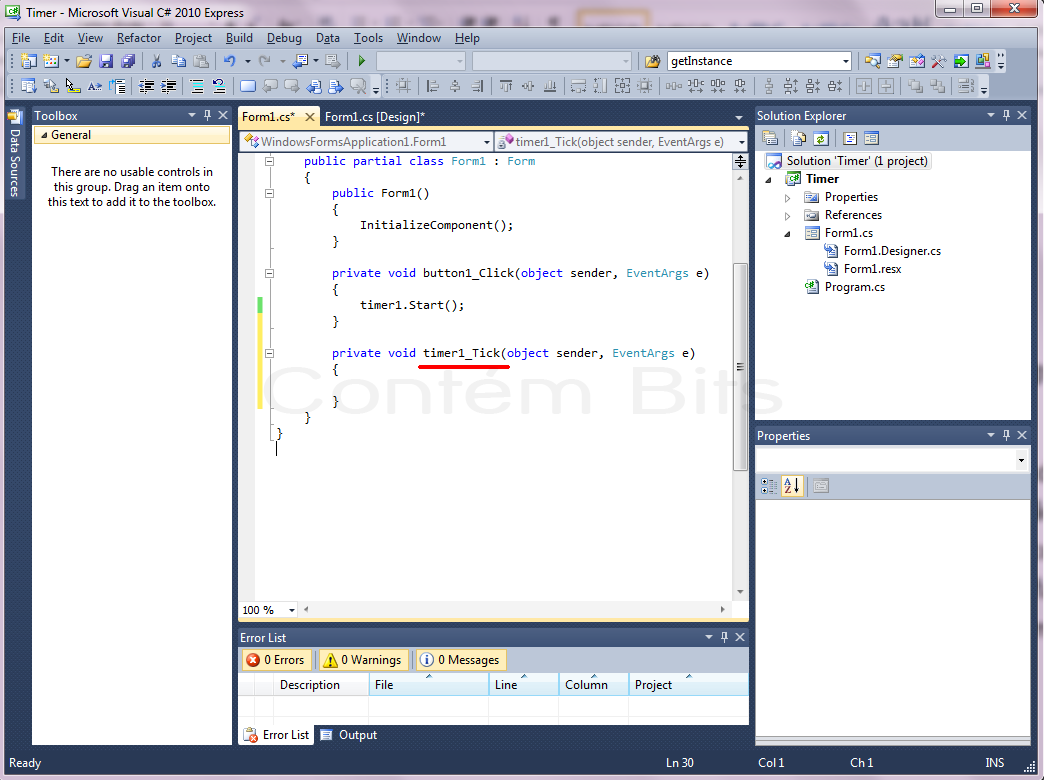Switch to the Form1.cs [Design]* tab
Viewport: 1044px width, 780px height.
tap(374, 117)
